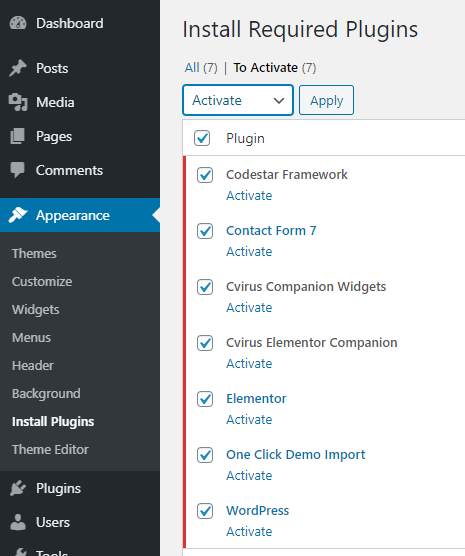This screenshot has height=556, width=465.
Task: Click the Comments speech bubble icon
Action: 18,170
